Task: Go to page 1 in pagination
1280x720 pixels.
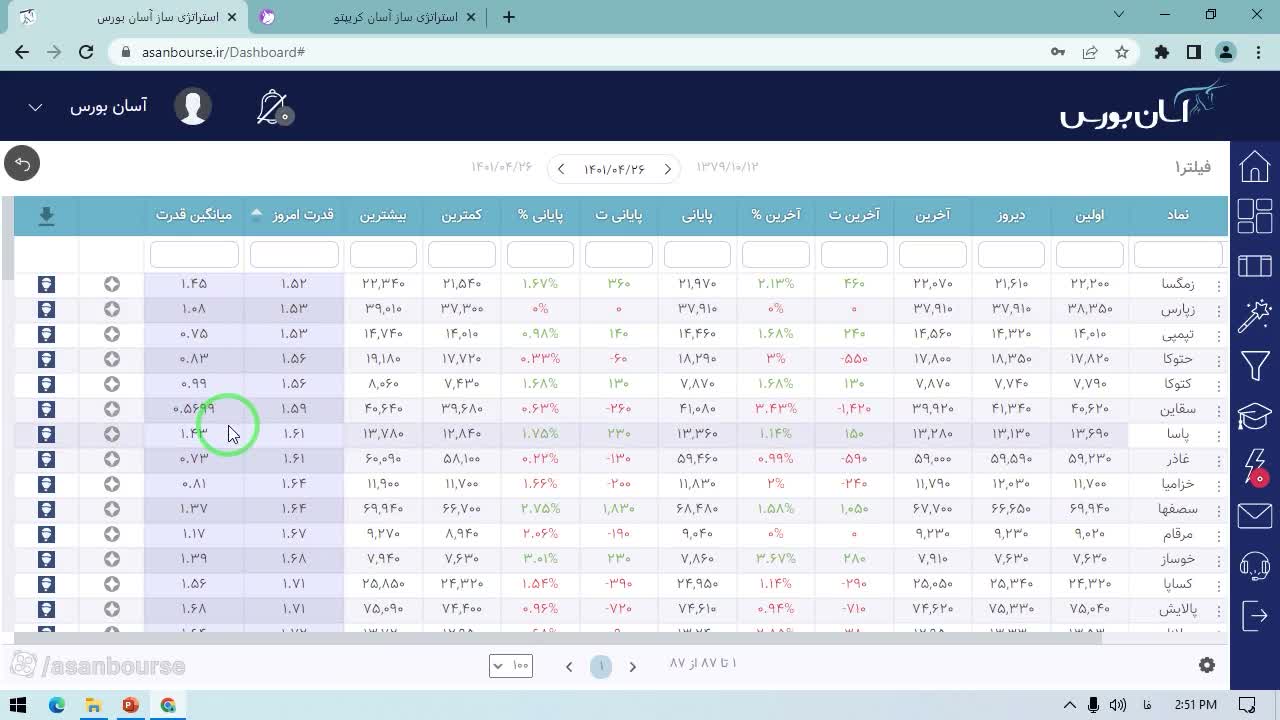Action: click(x=601, y=666)
